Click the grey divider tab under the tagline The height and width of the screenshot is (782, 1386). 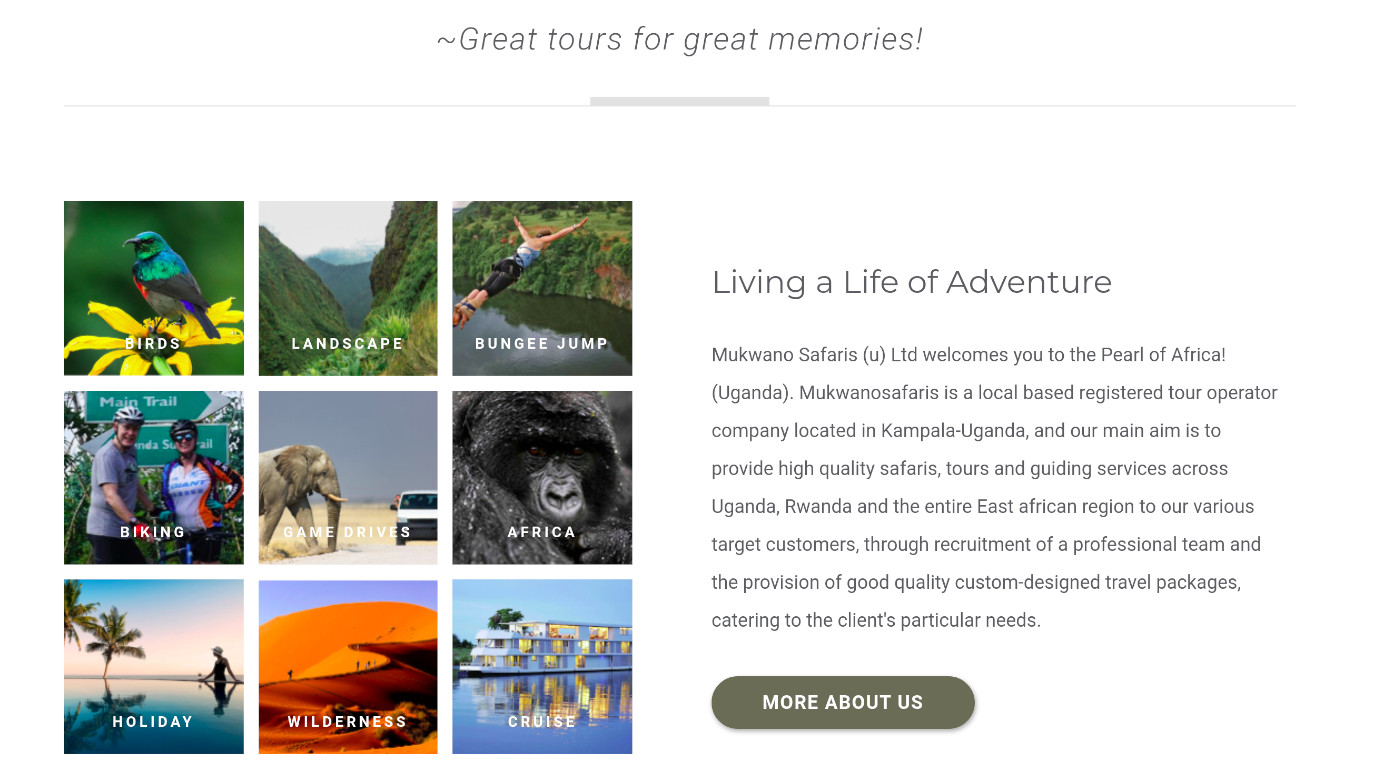point(679,101)
